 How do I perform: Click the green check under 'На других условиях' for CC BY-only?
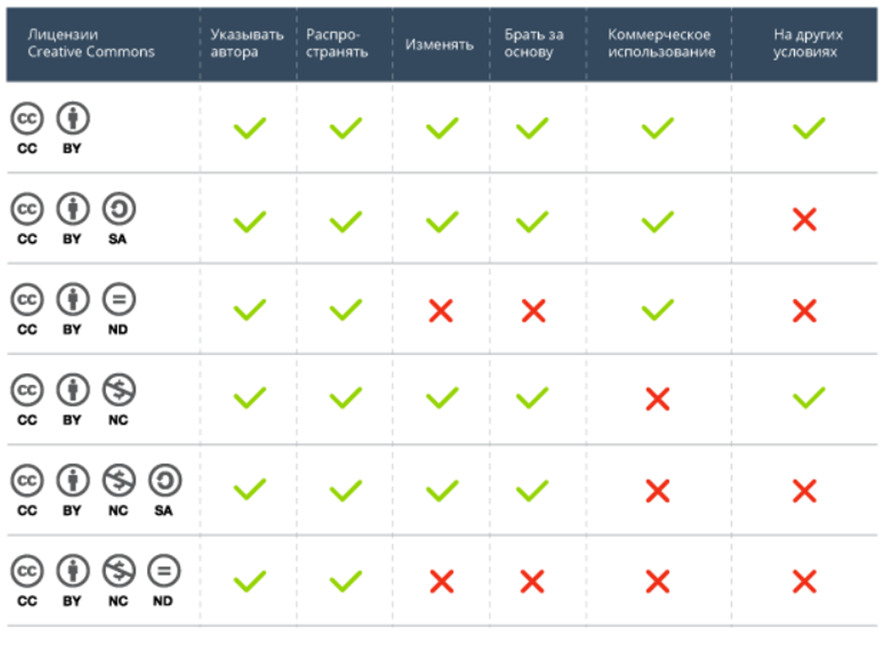[x=808, y=128]
